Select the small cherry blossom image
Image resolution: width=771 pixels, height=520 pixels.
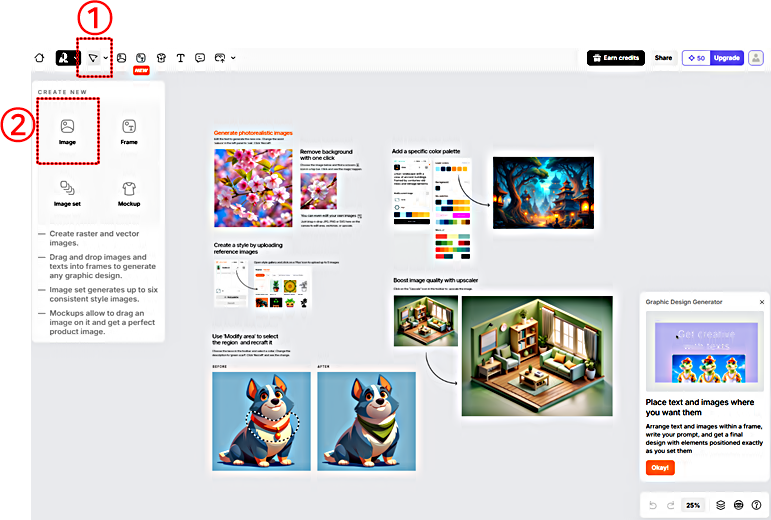pyautogui.click(x=319, y=191)
